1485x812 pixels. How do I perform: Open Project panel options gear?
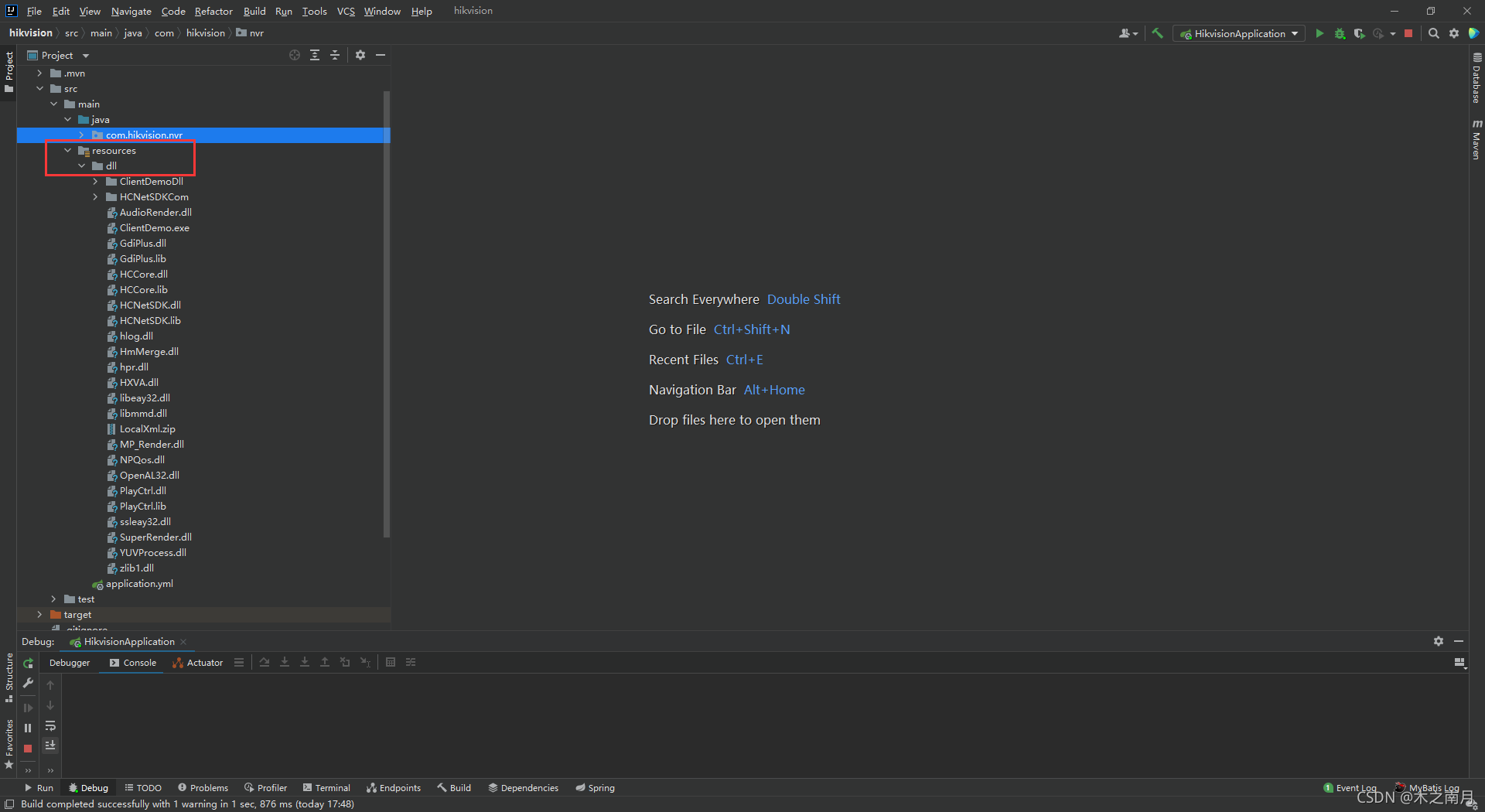click(x=360, y=55)
